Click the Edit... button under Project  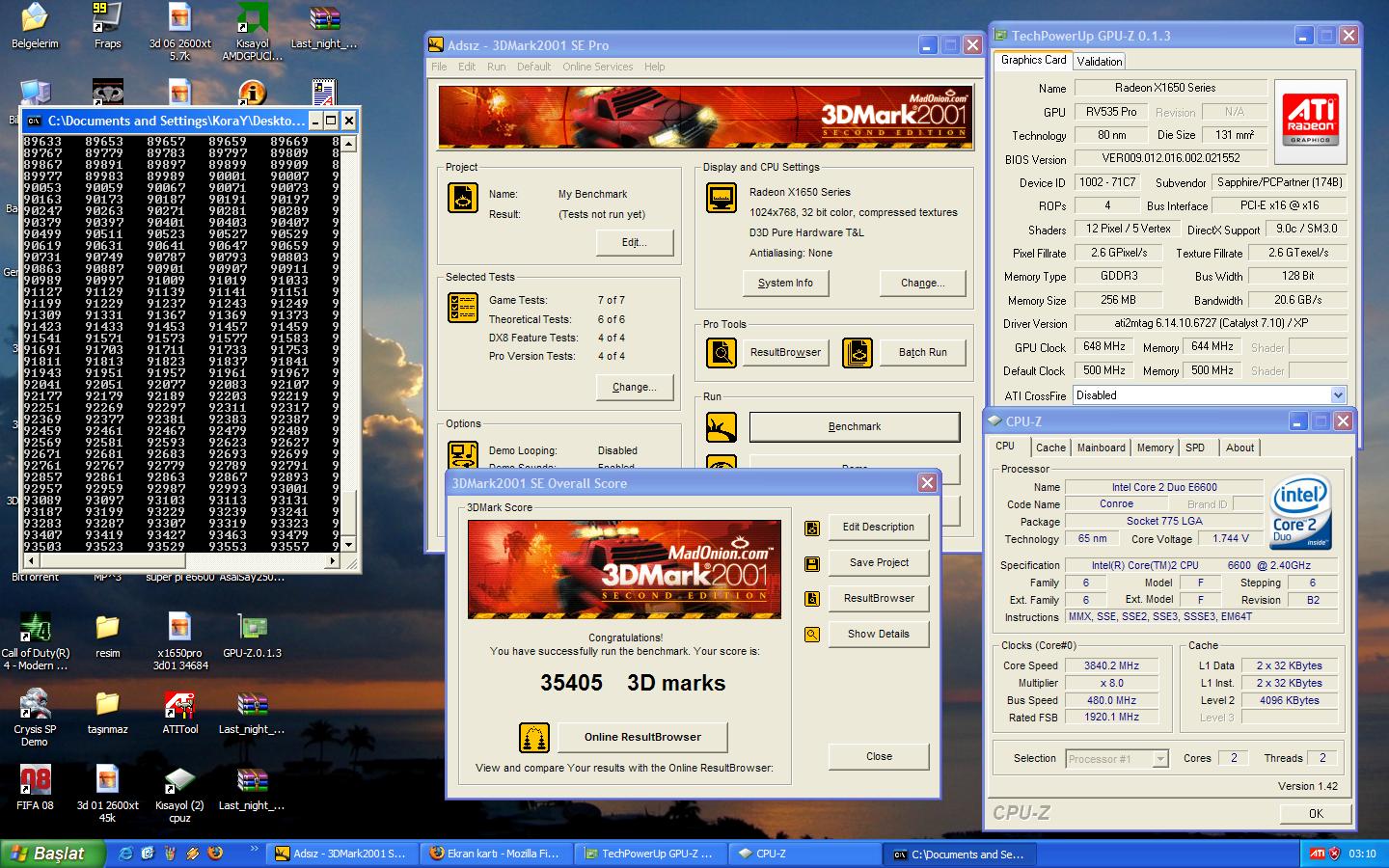click(634, 242)
